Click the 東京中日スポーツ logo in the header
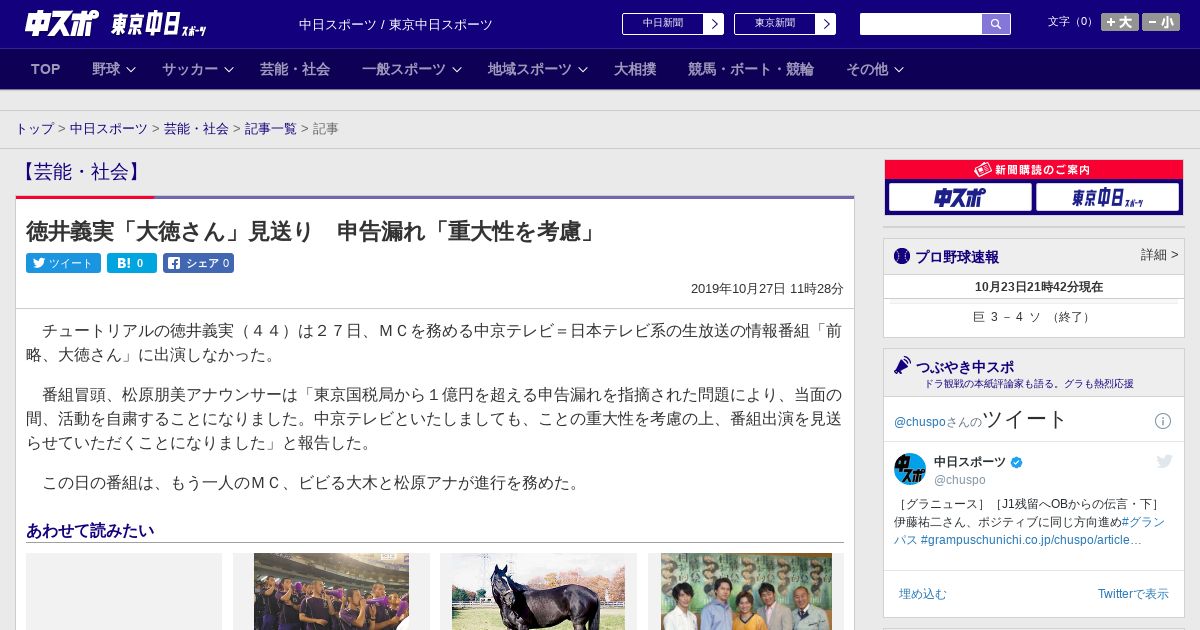This screenshot has height=630, width=1200. click(x=159, y=25)
